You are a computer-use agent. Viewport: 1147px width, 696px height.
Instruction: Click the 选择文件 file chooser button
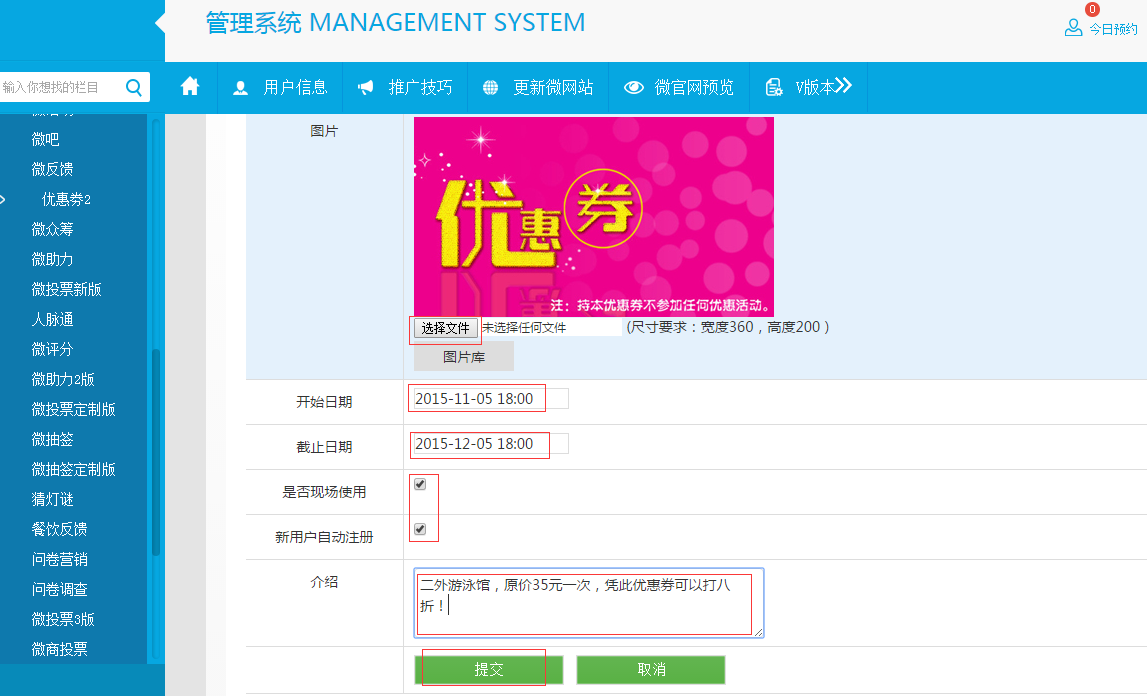pyautogui.click(x=445, y=328)
